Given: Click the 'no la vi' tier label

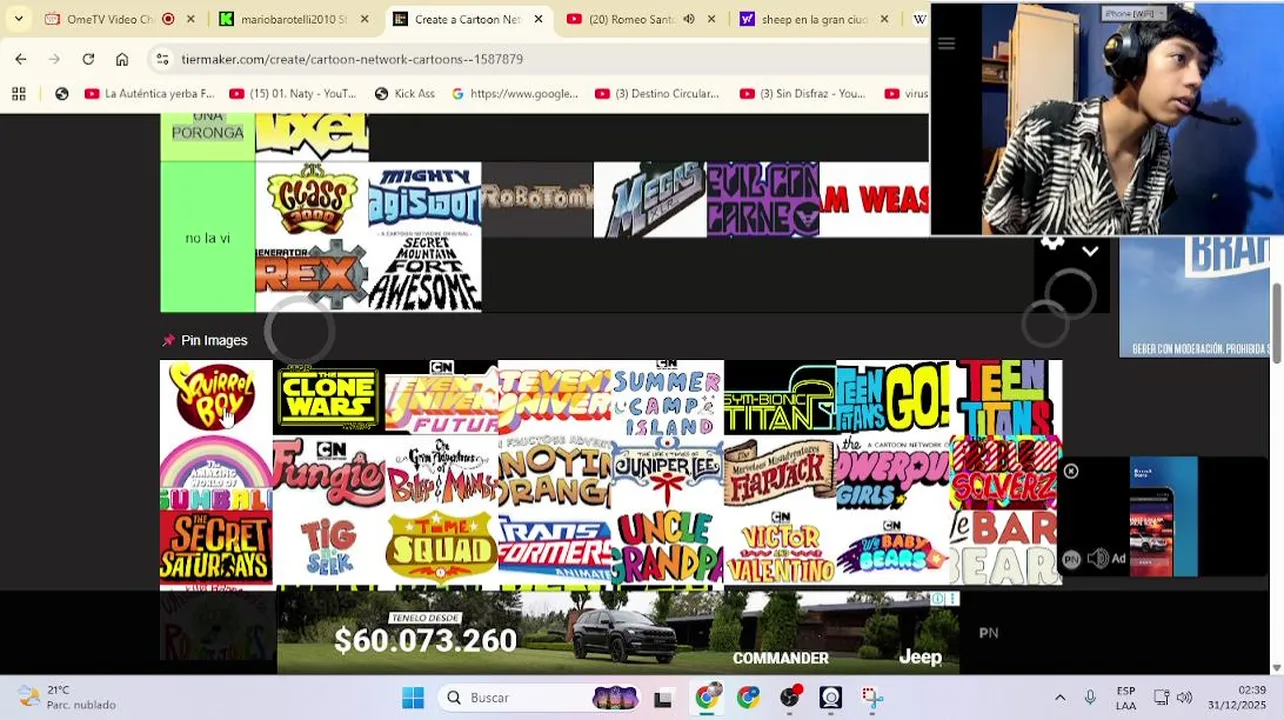Looking at the screenshot, I should tap(208, 238).
